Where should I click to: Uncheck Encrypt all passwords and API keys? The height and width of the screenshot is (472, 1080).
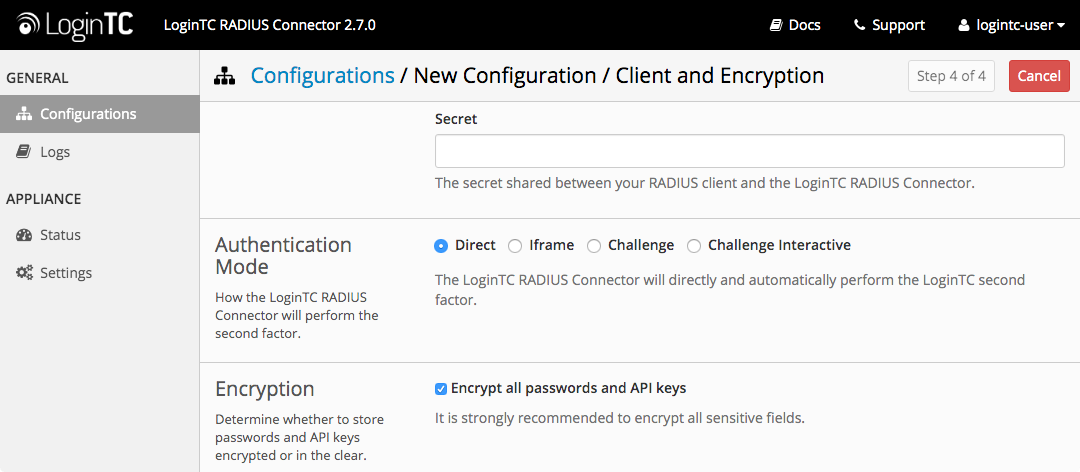click(x=441, y=389)
